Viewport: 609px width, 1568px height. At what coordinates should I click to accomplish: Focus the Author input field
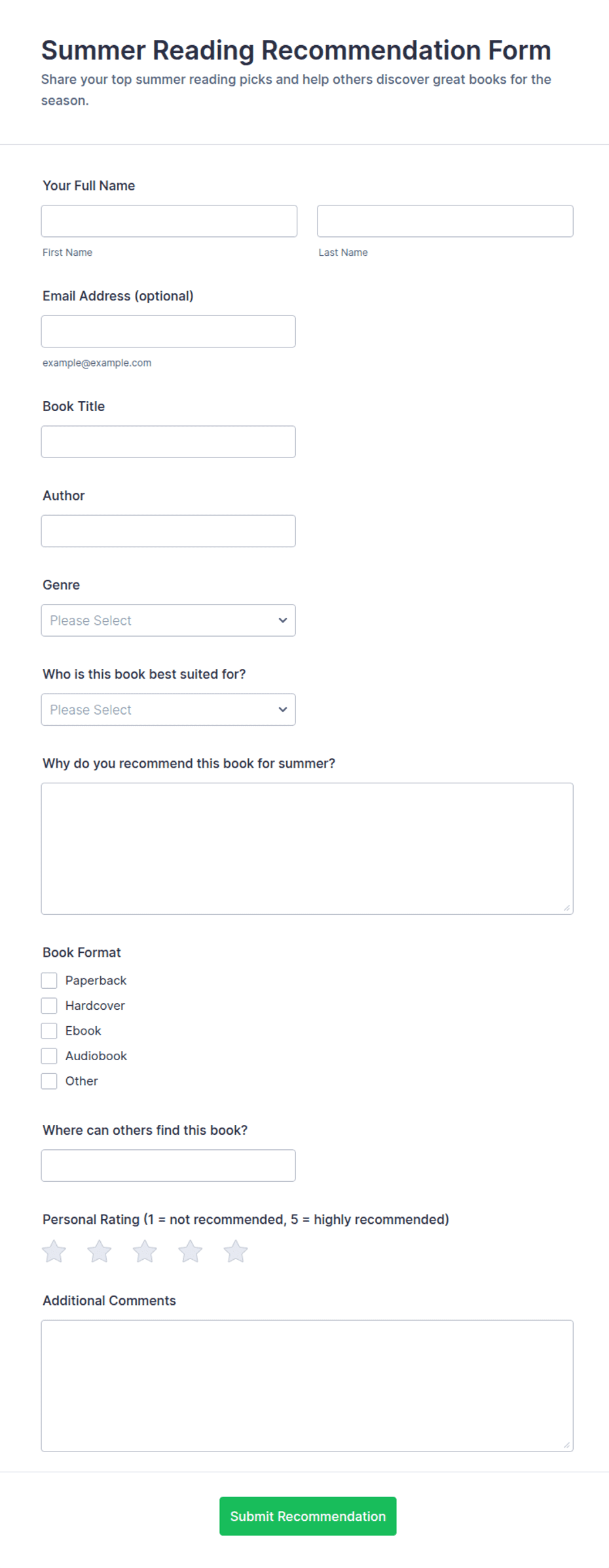pos(168,531)
